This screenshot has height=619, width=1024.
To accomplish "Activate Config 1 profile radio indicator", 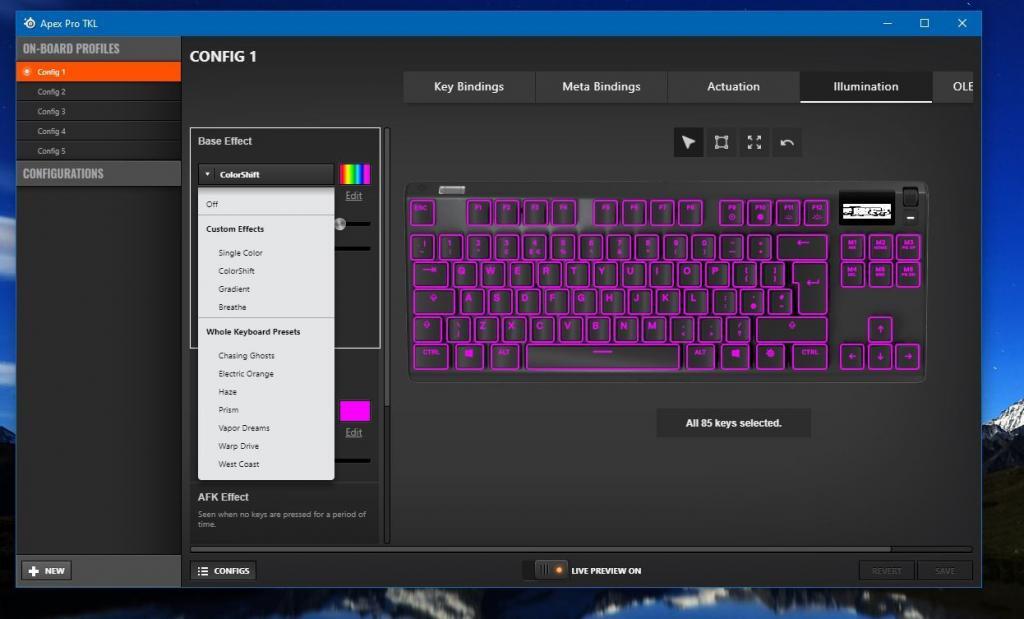I will click(27, 72).
